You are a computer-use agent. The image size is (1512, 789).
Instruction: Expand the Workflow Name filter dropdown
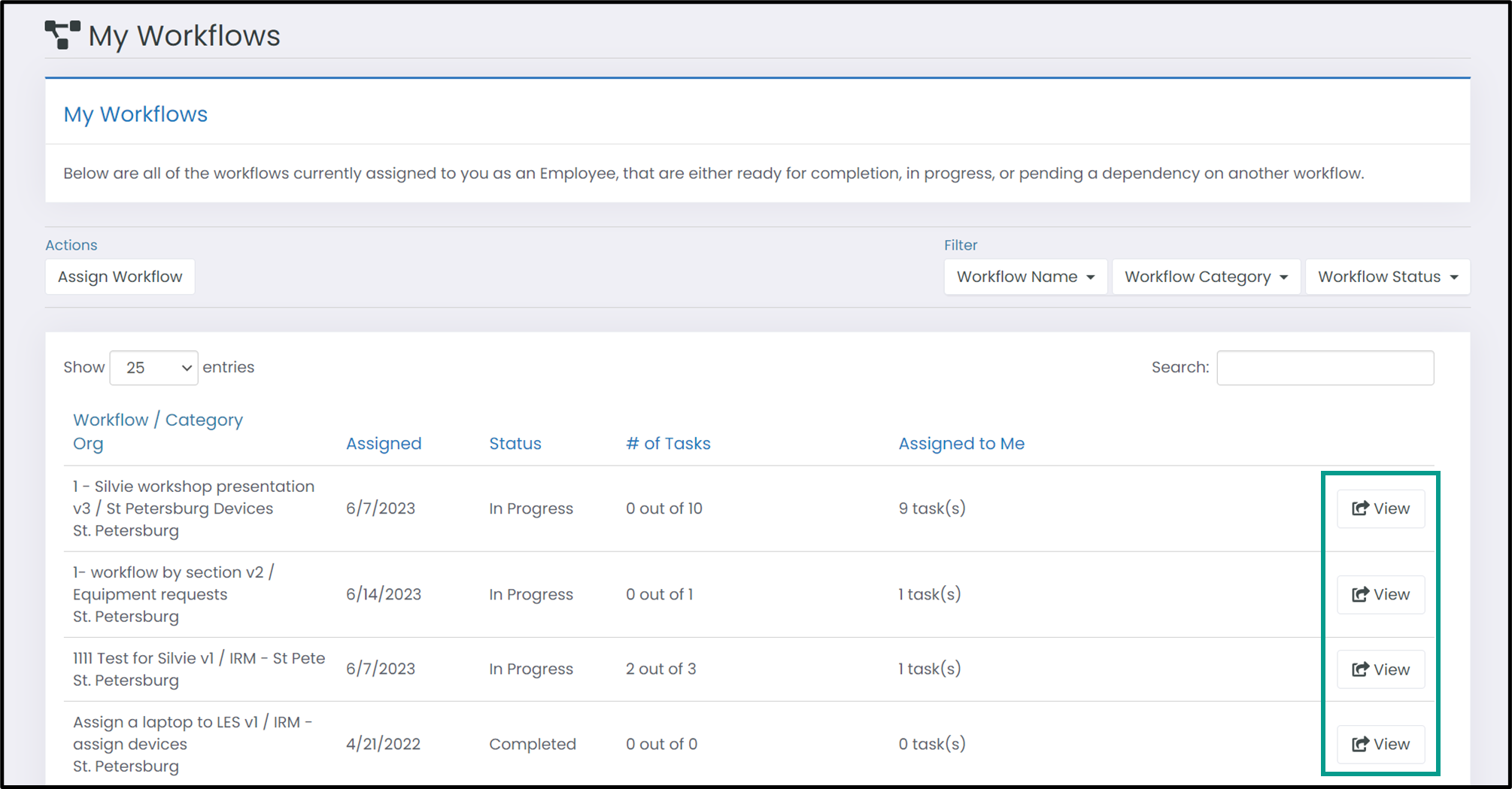1025,277
